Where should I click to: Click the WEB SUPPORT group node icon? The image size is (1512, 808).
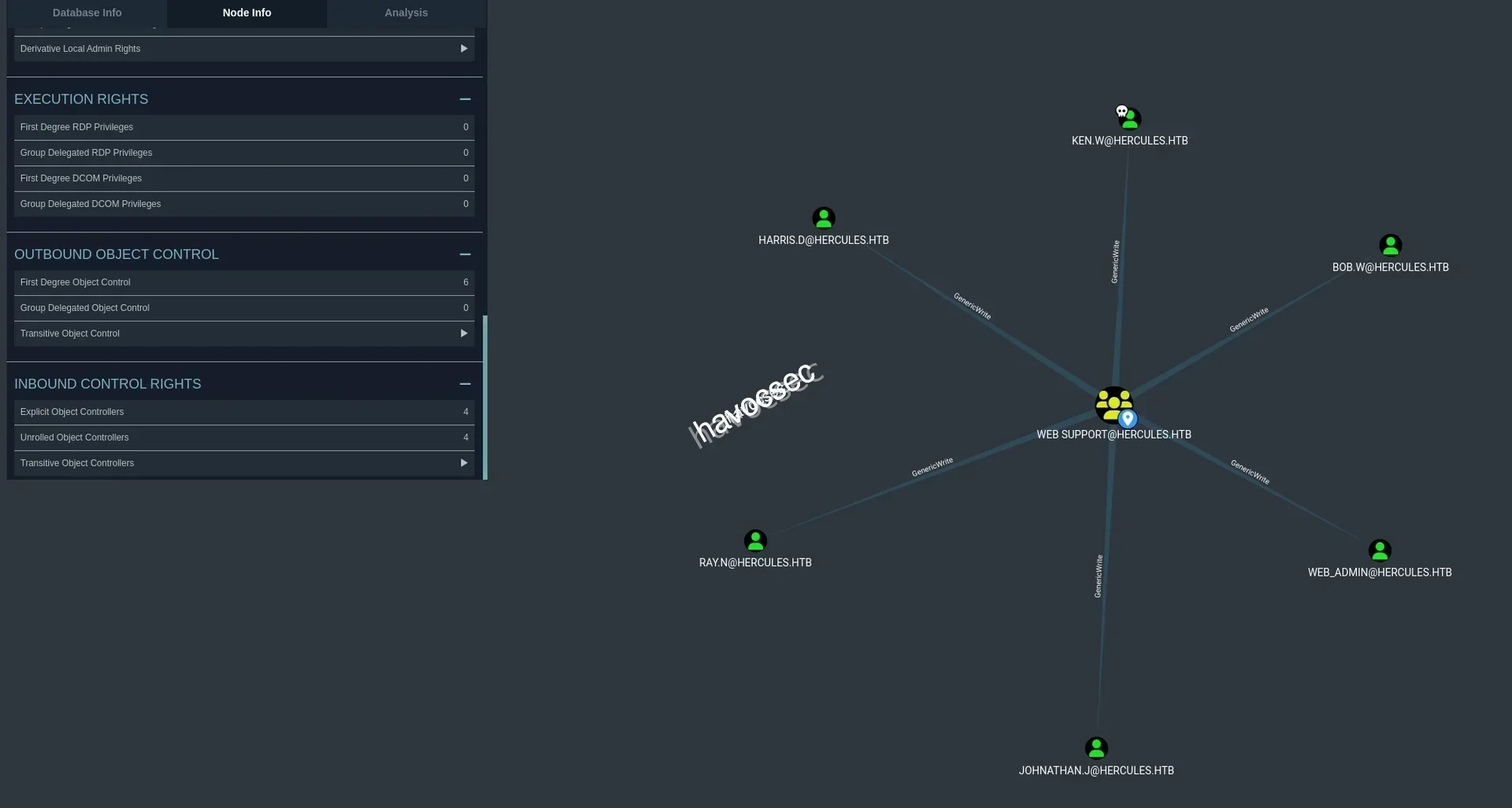tap(1113, 405)
